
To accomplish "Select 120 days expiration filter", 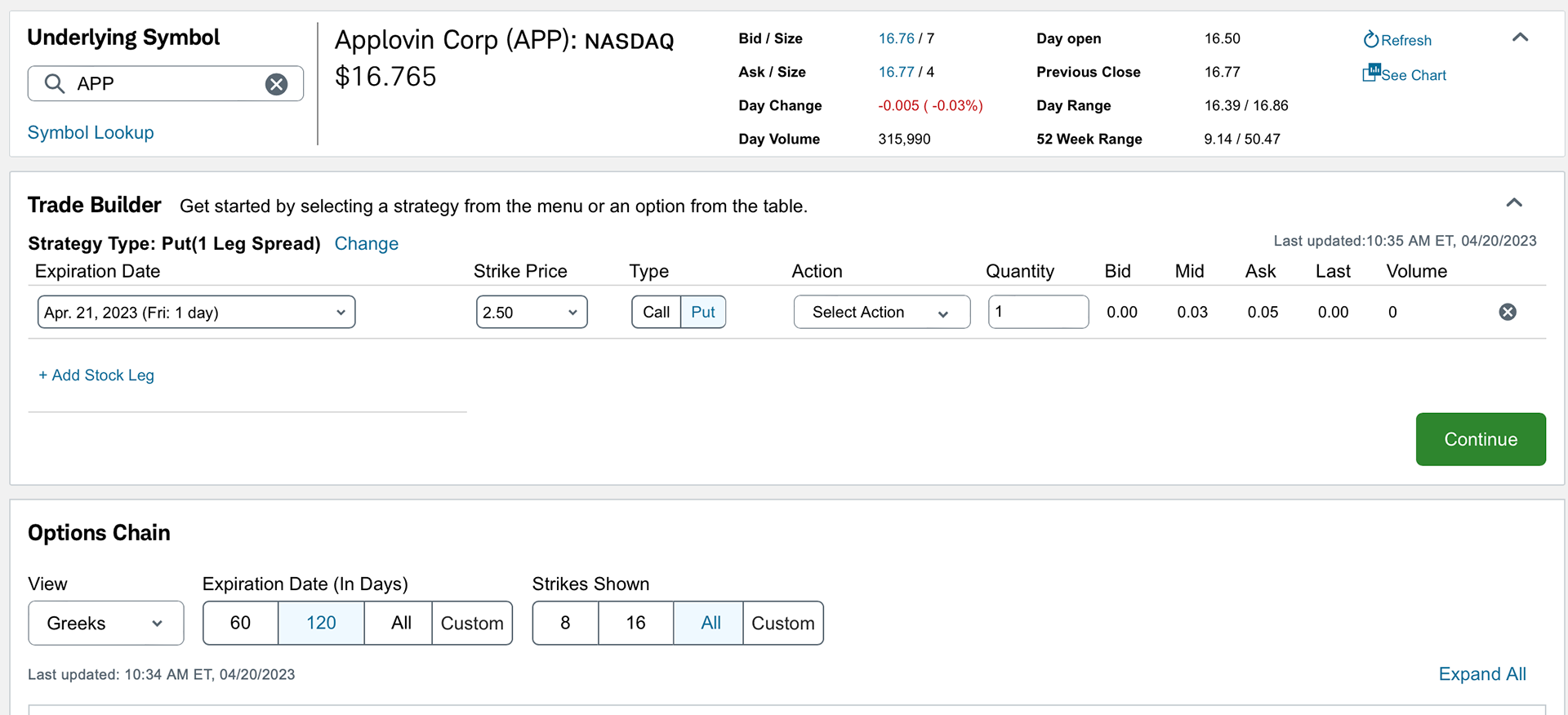I will coord(321,623).
